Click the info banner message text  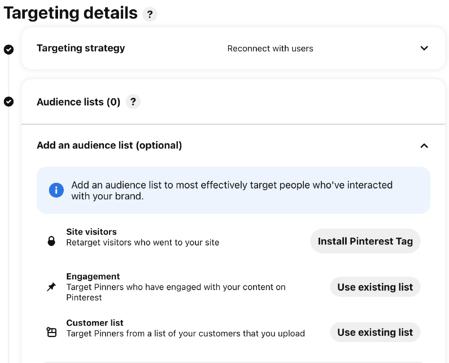(232, 190)
